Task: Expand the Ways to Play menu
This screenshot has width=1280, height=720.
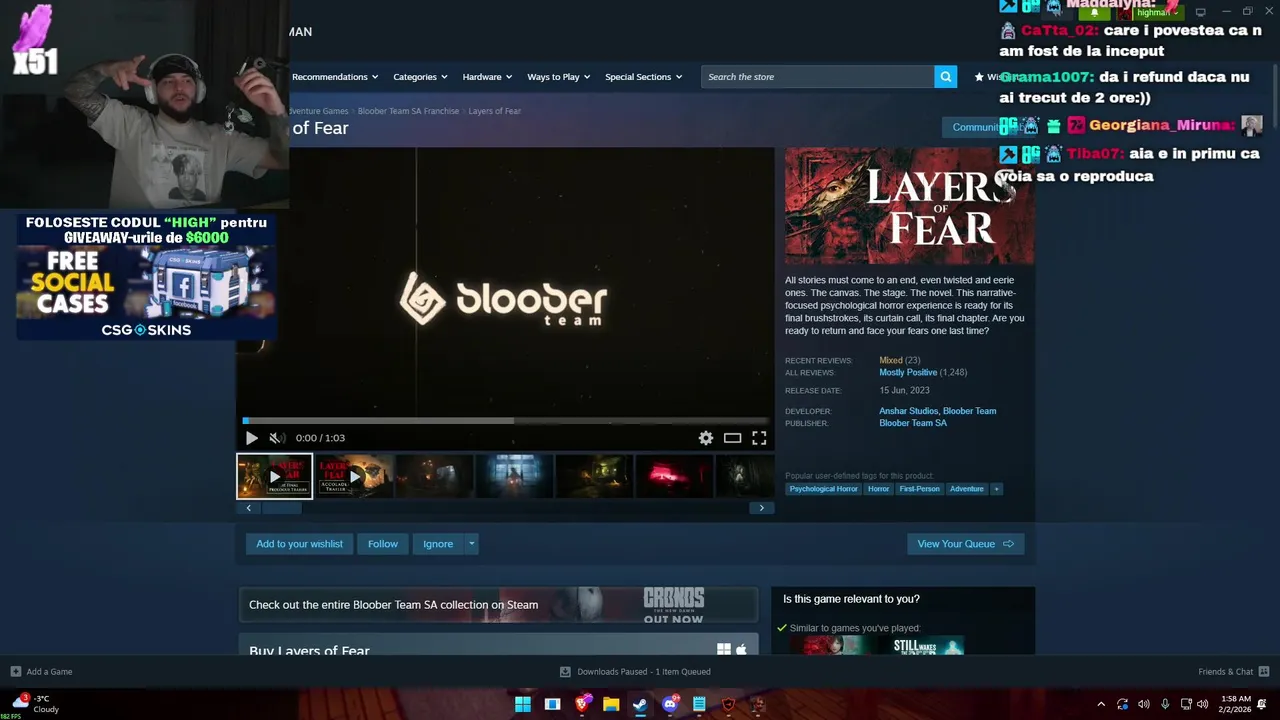Action: 558,77
